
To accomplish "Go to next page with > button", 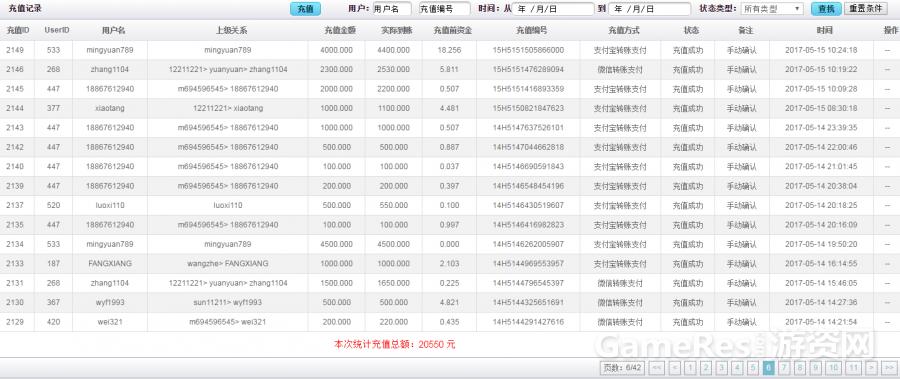I will (x=871, y=368).
